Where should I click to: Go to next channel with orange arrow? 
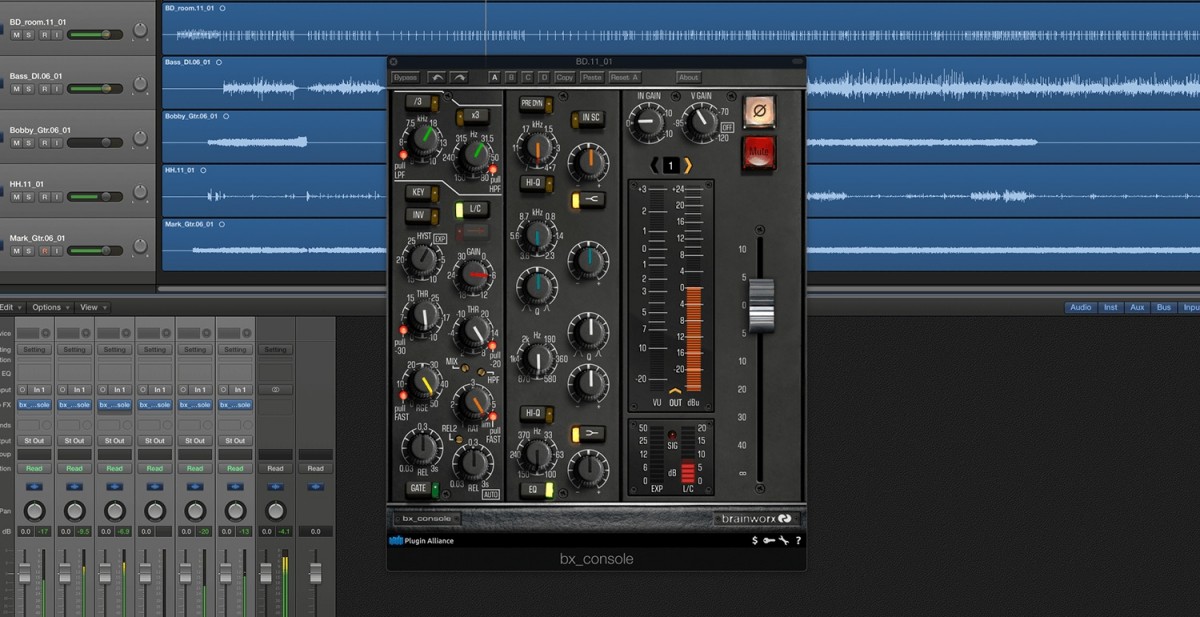coord(688,165)
